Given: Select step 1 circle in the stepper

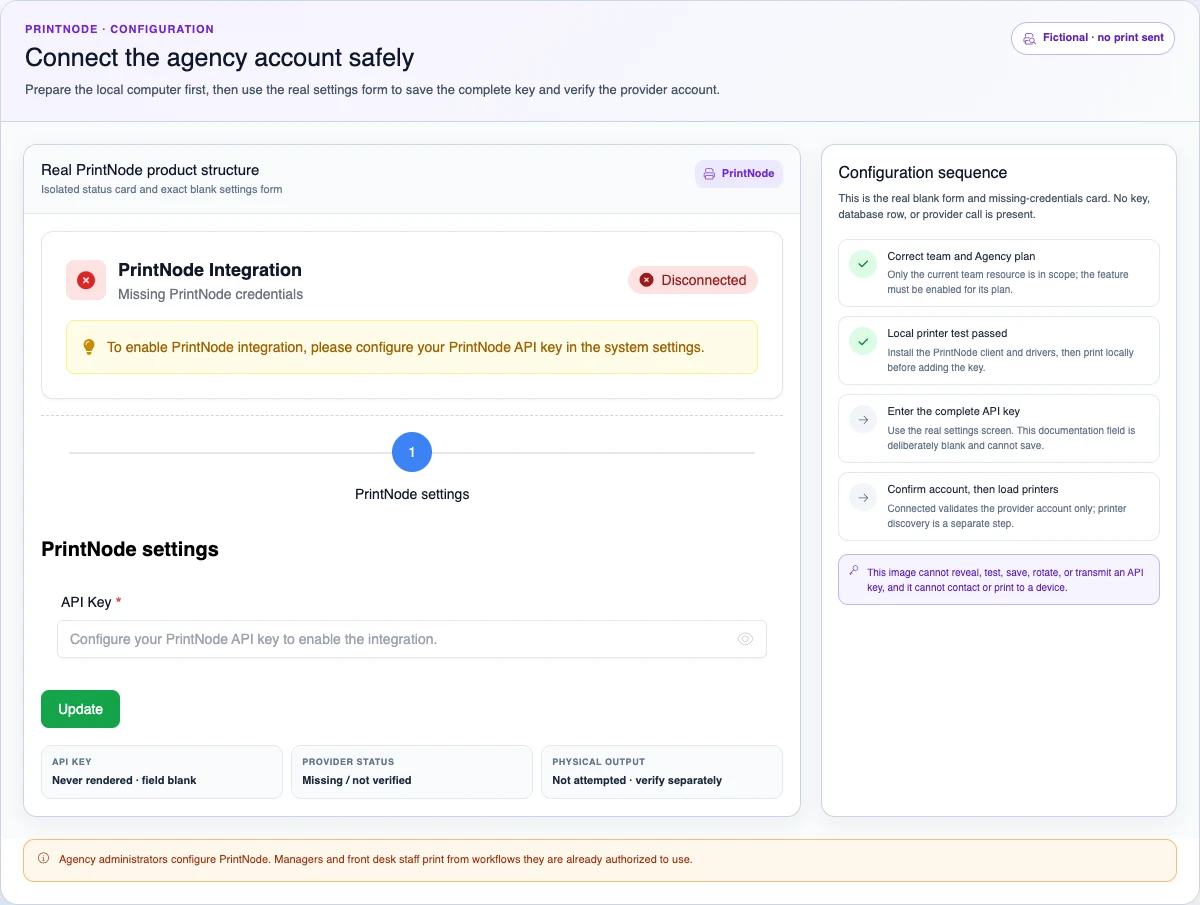Looking at the screenshot, I should 412,452.
